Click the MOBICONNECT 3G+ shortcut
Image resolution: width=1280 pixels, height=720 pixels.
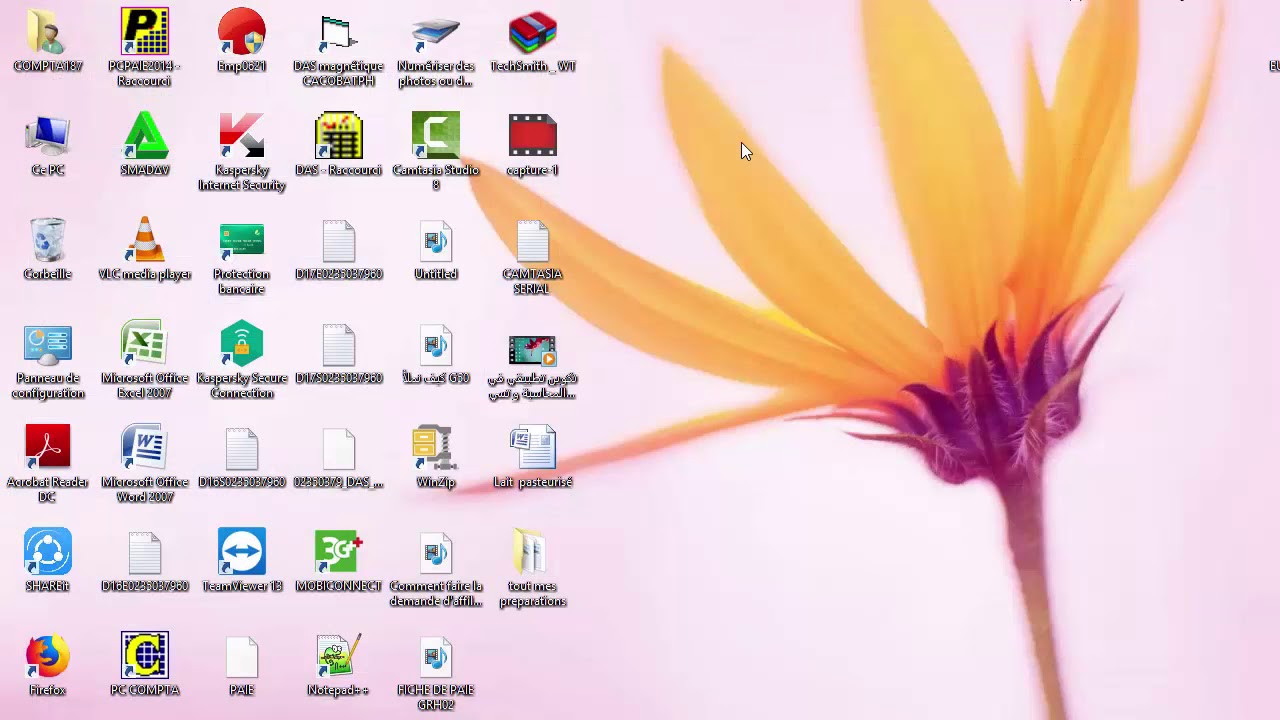339,552
